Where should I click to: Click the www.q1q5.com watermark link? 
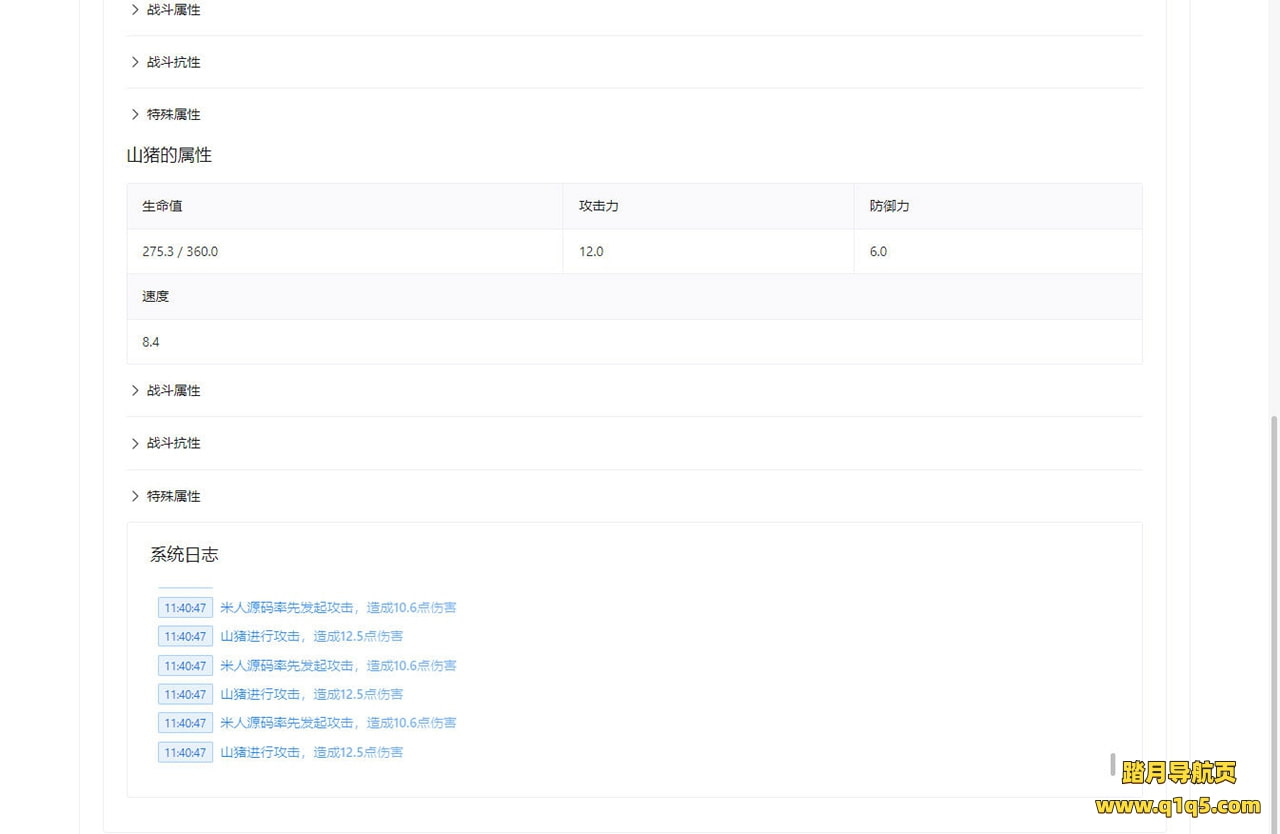pyautogui.click(x=1178, y=806)
